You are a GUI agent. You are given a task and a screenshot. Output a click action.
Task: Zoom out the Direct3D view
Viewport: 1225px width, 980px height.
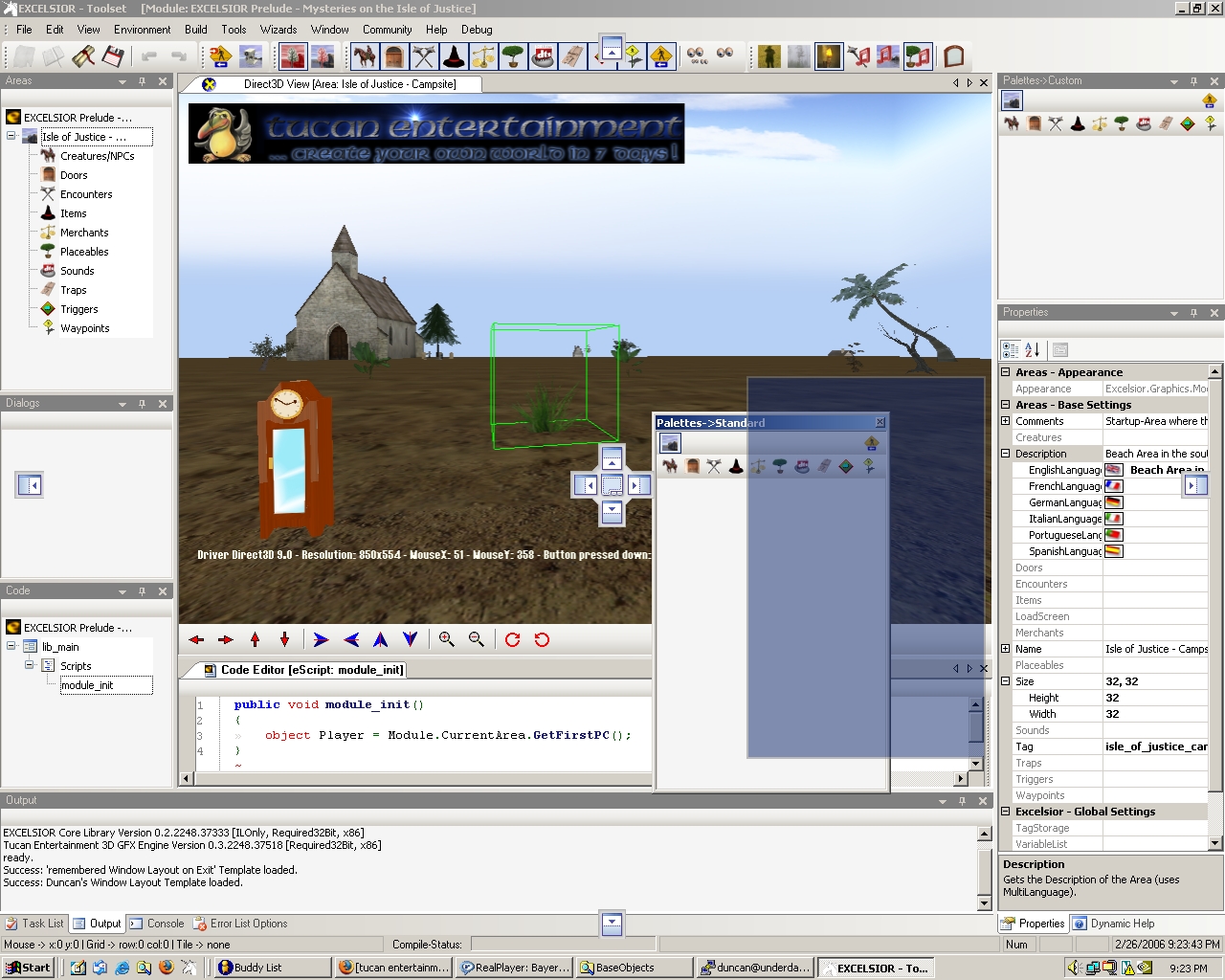tap(477, 639)
